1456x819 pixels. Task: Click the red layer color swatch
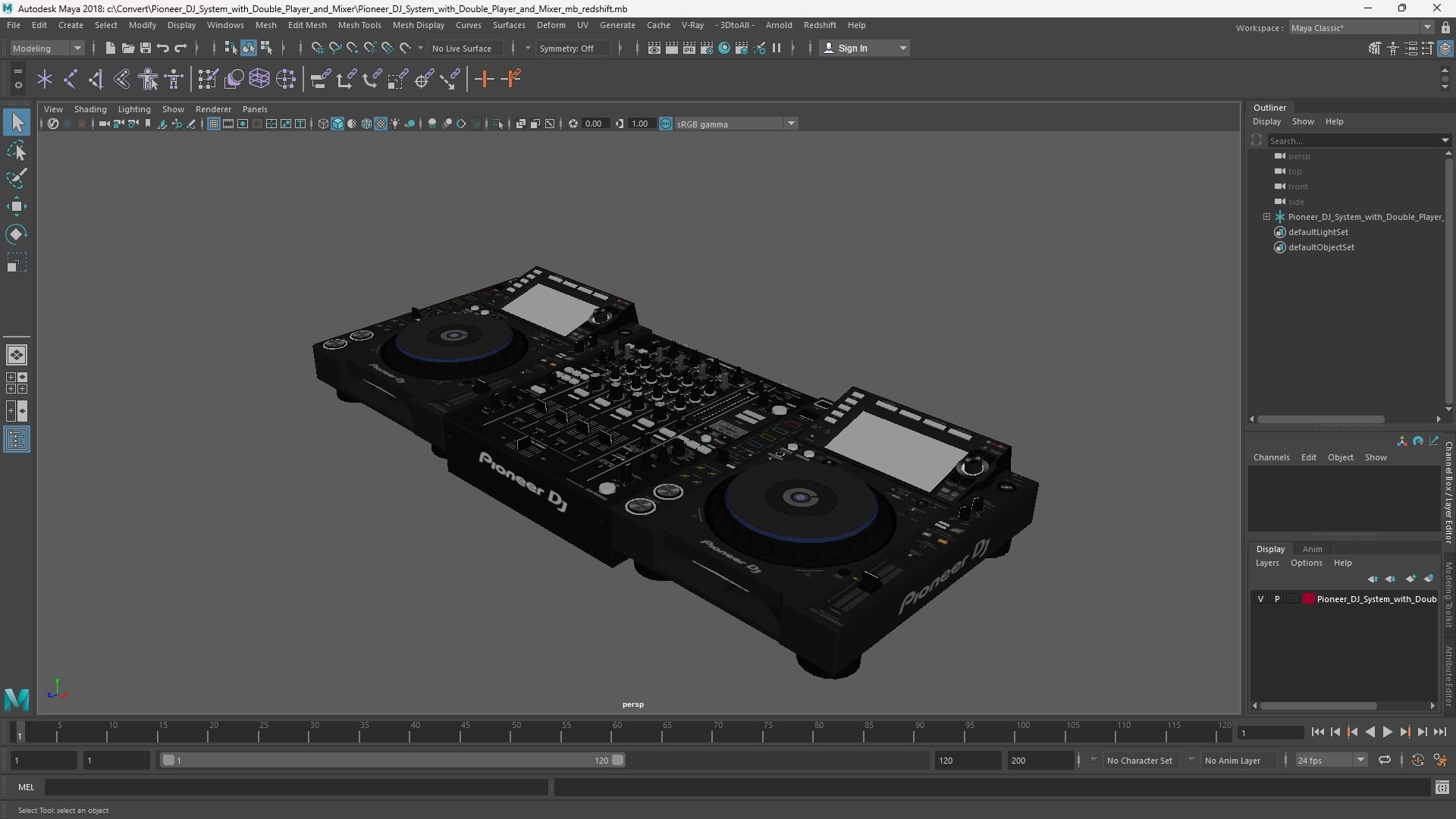pyautogui.click(x=1309, y=599)
